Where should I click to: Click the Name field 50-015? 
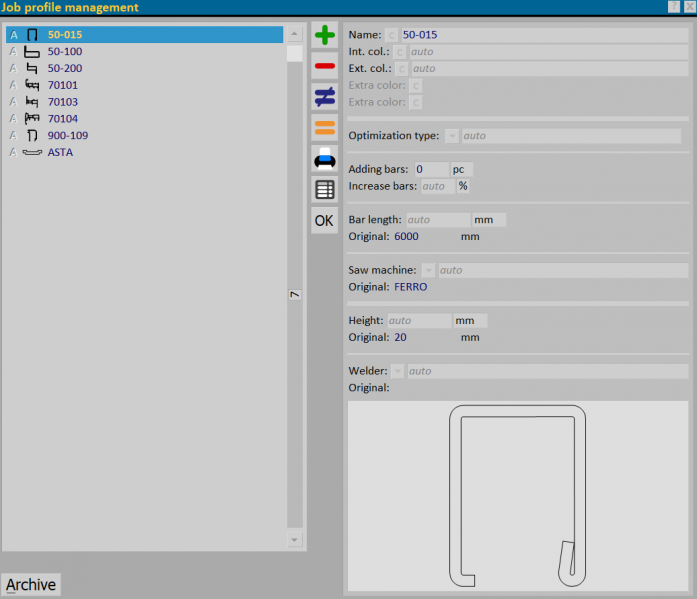pyautogui.click(x=545, y=35)
